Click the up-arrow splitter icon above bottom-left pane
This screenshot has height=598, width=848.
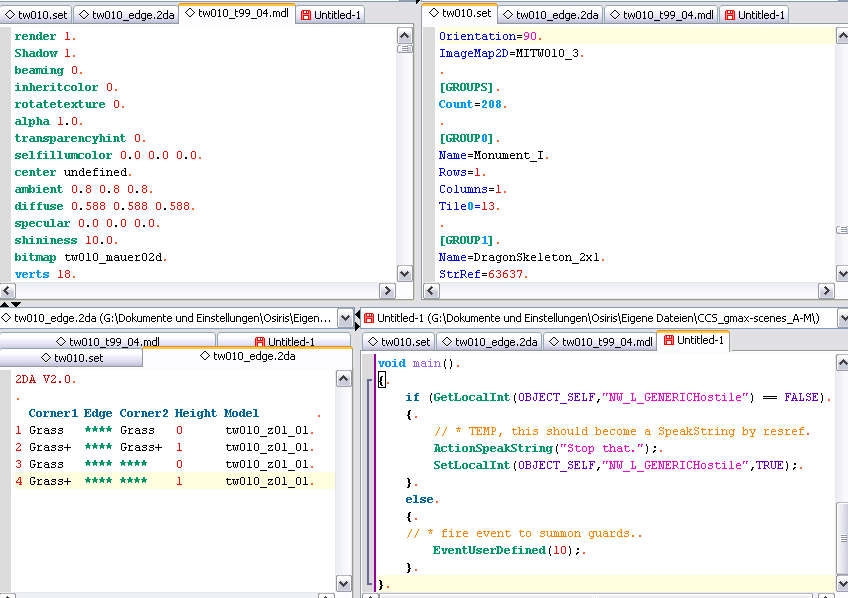[5, 303]
